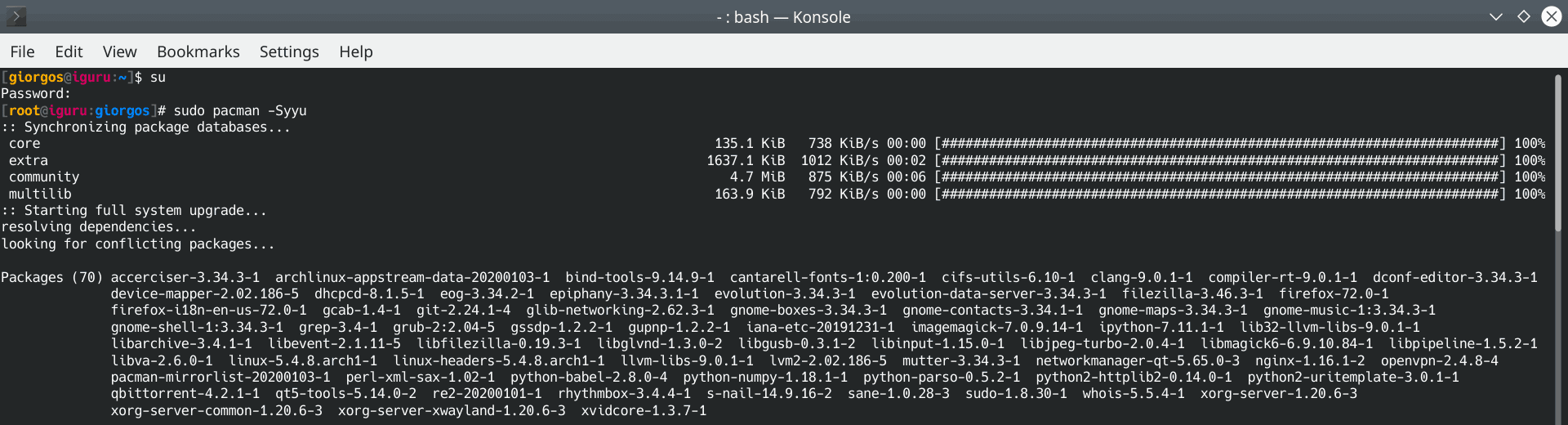The width and height of the screenshot is (1568, 425).
Task: Click the 'Password:' prompt line
Action: pyautogui.click(x=36, y=93)
